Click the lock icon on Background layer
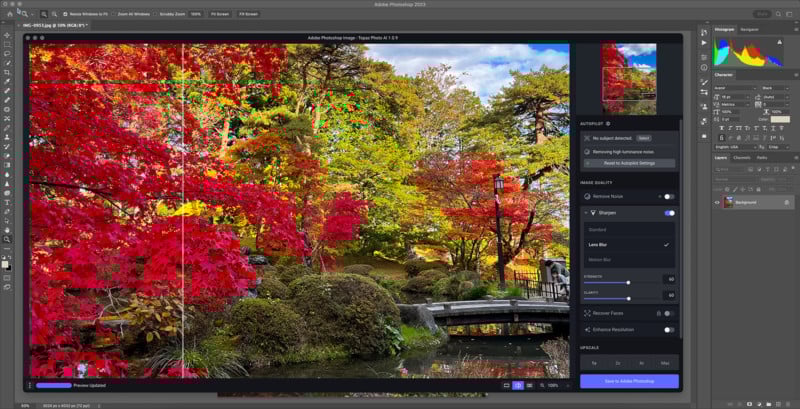The height and width of the screenshot is (409, 800). [x=786, y=202]
